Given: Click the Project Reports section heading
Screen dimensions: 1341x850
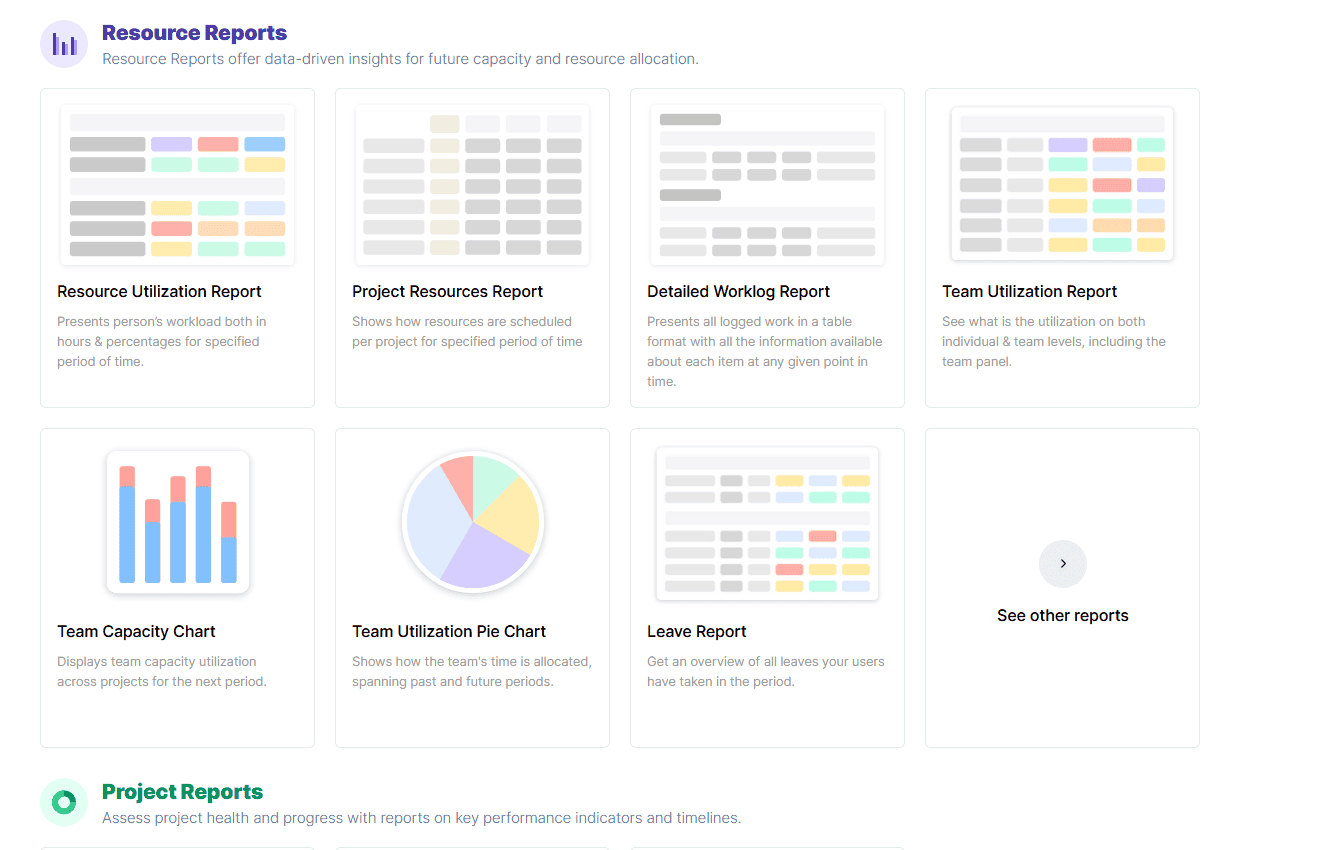Looking at the screenshot, I should [x=182, y=791].
